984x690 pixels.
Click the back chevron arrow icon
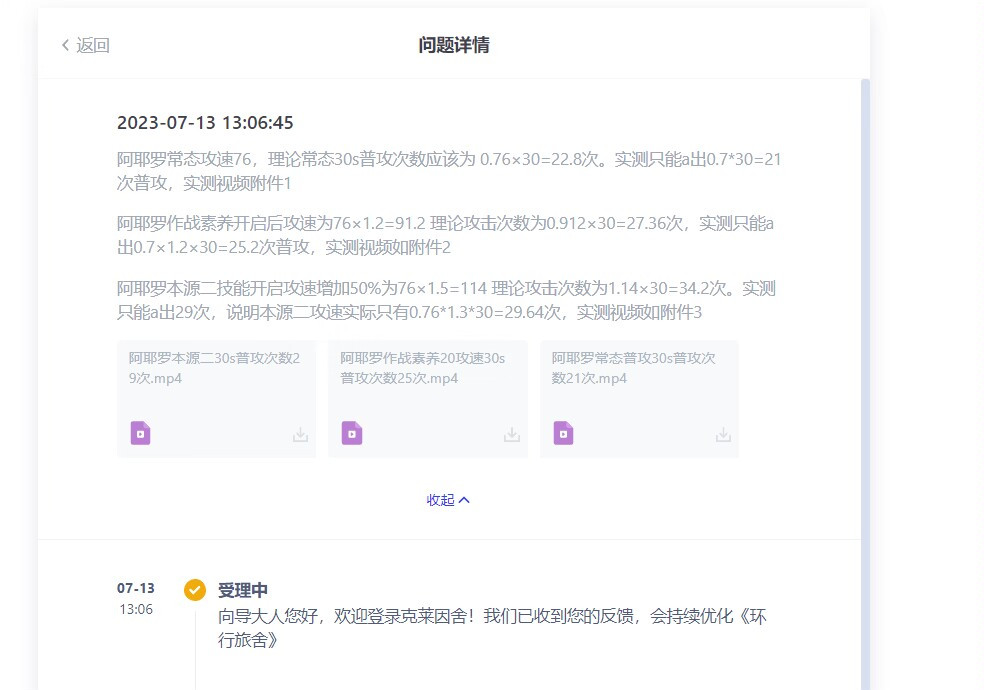65,45
